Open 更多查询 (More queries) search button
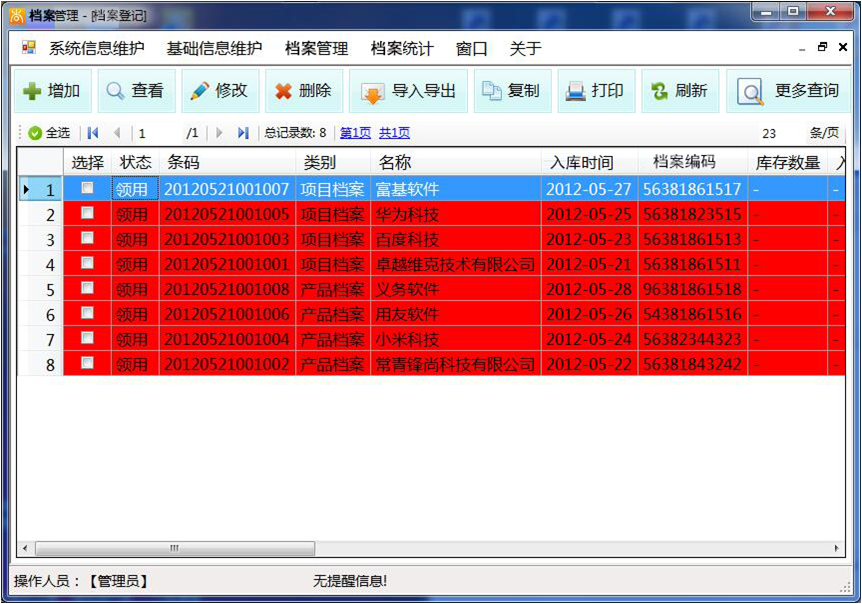862x604 pixels. pos(788,91)
